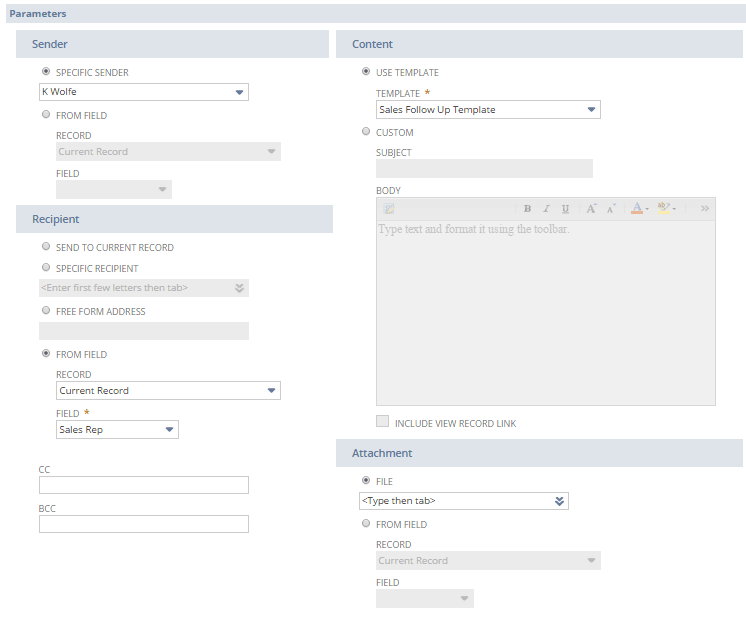Click the Italic formatting icon
The image size is (746, 619).
546,209
